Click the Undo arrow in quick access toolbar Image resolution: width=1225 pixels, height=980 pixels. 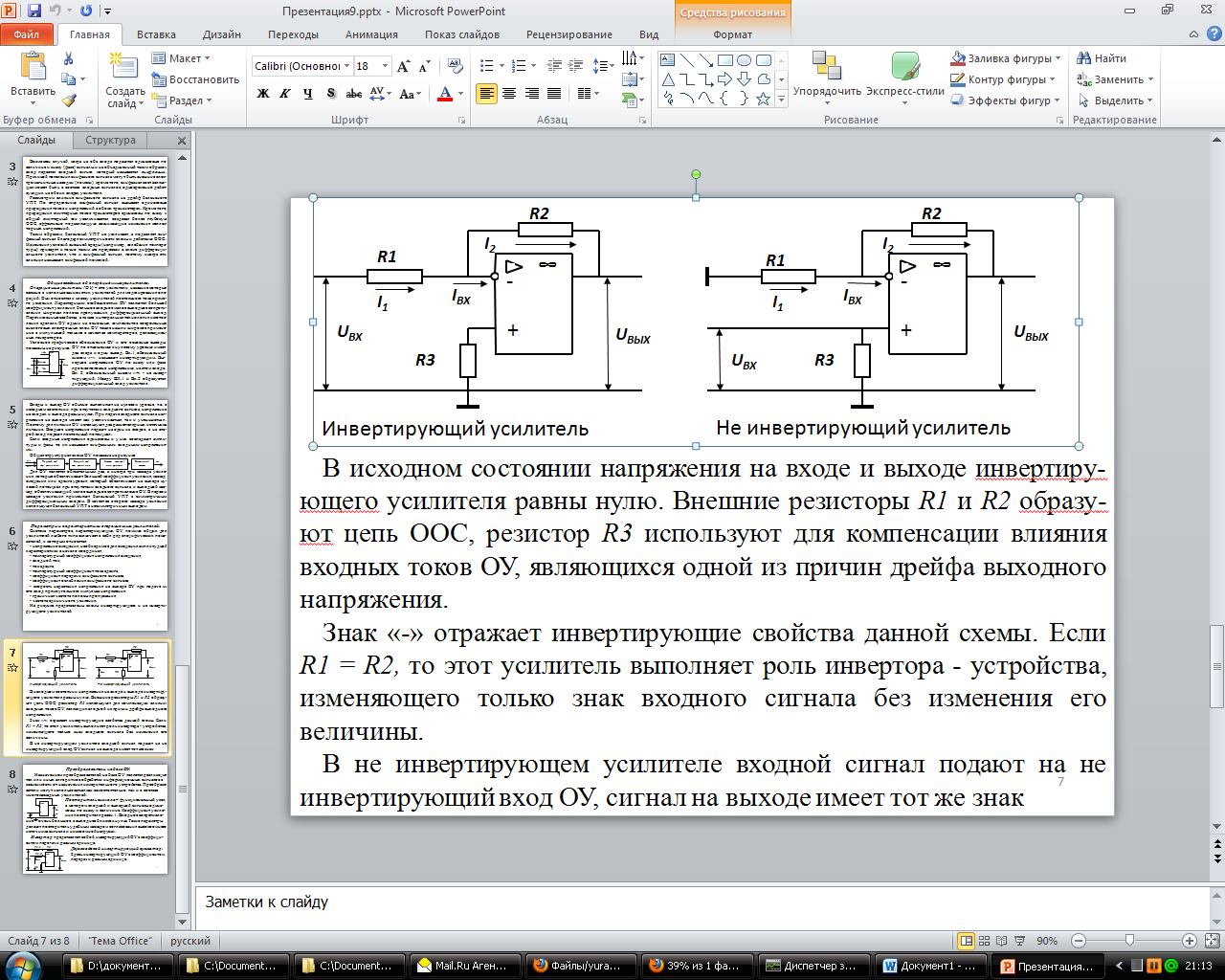pyautogui.click(x=56, y=11)
